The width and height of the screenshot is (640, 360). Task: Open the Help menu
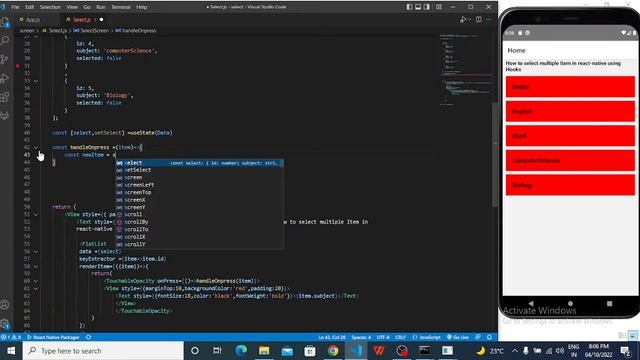pyautogui.click(x=142, y=7)
